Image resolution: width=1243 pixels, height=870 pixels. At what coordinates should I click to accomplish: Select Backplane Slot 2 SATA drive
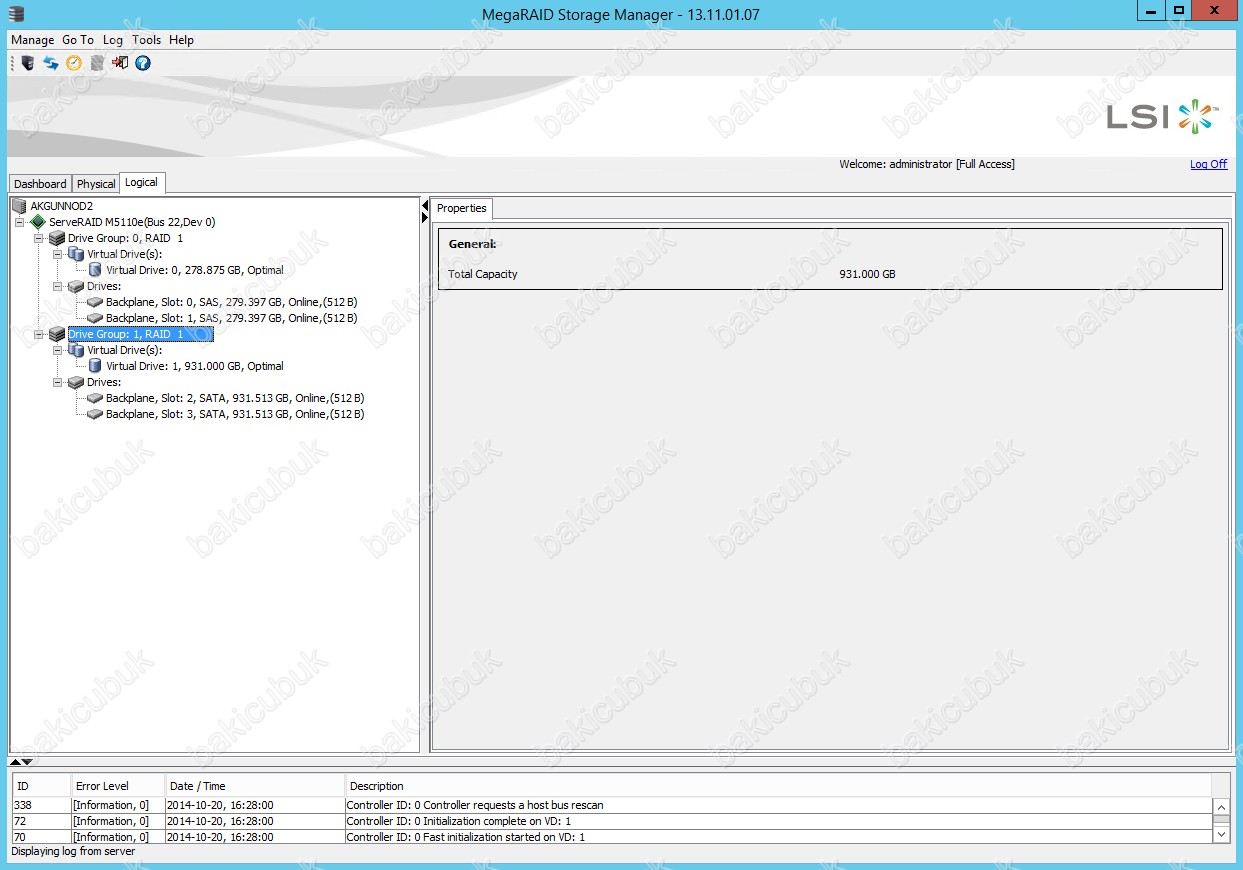click(234, 398)
